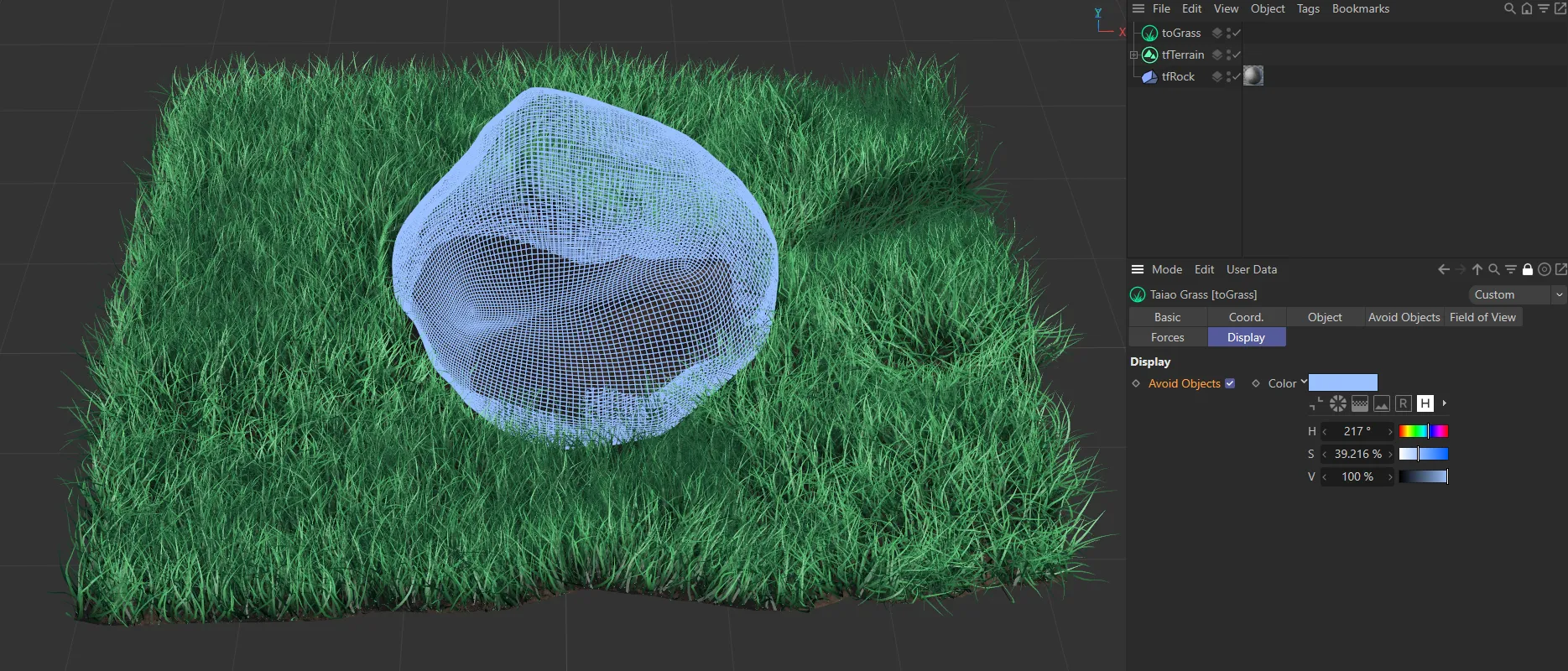Switch to the Coord. tab

tap(1246, 317)
